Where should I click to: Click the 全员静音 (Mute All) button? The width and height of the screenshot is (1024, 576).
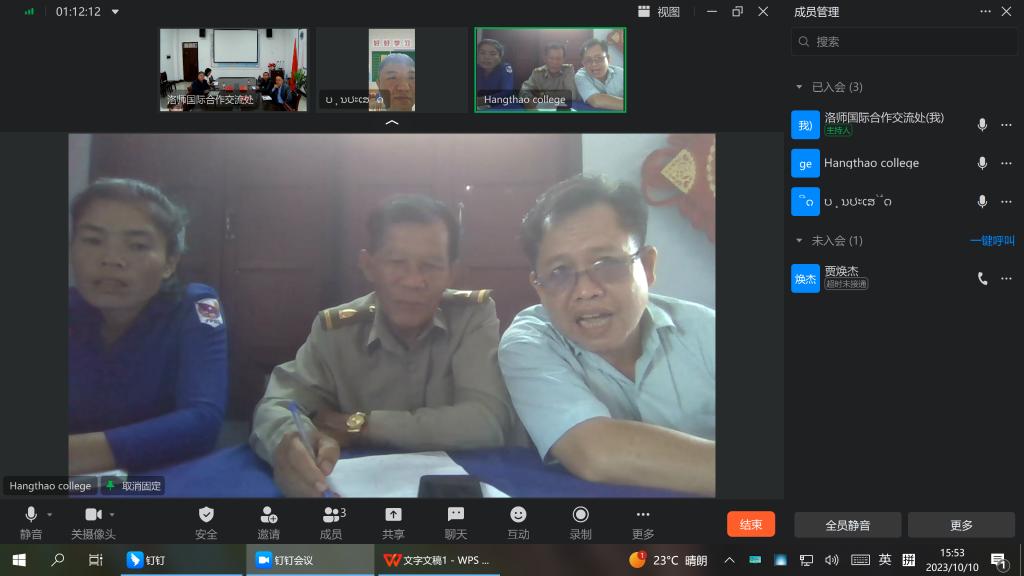point(847,525)
